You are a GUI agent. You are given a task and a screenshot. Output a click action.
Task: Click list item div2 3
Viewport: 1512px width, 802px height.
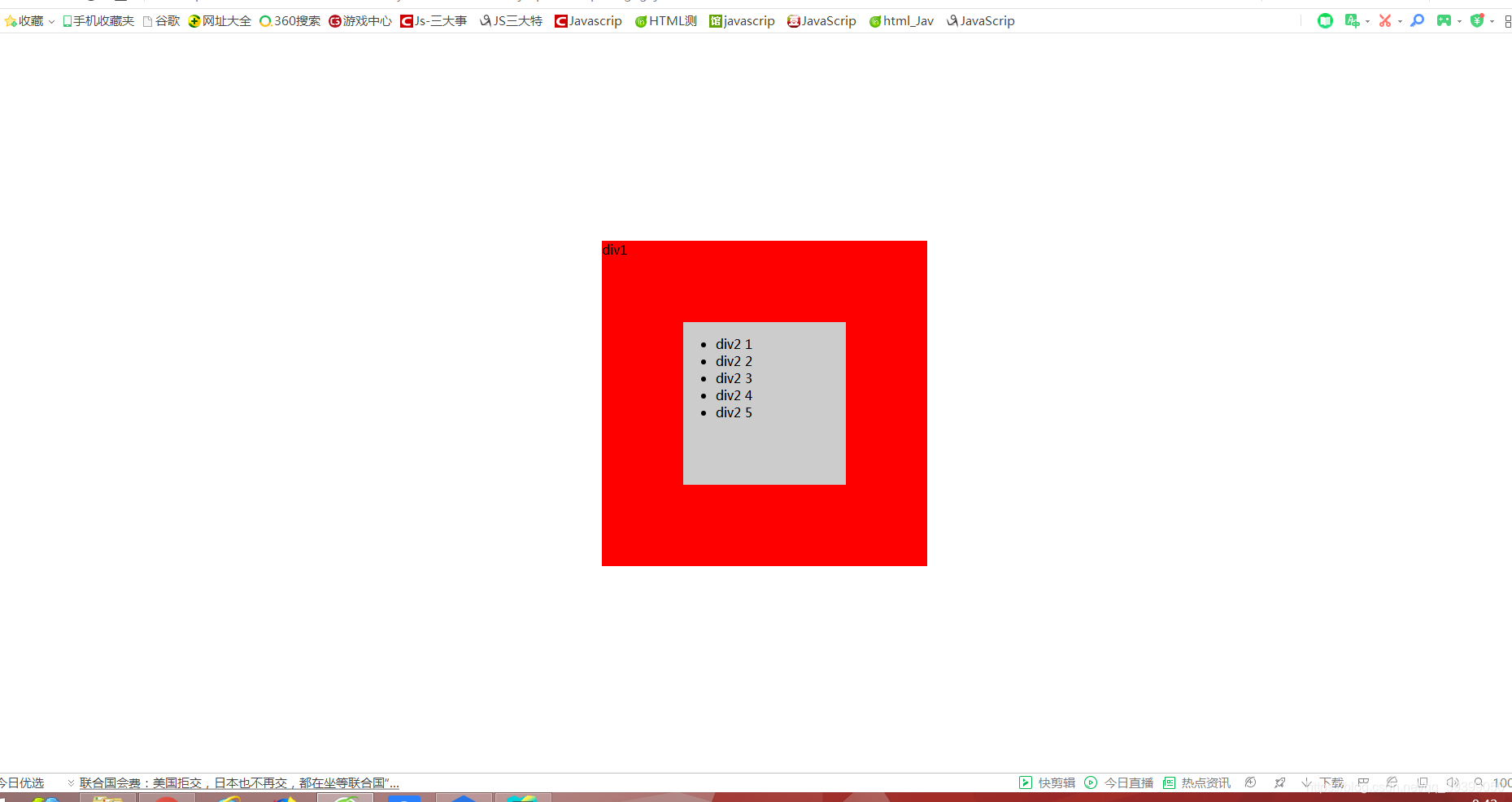point(734,378)
